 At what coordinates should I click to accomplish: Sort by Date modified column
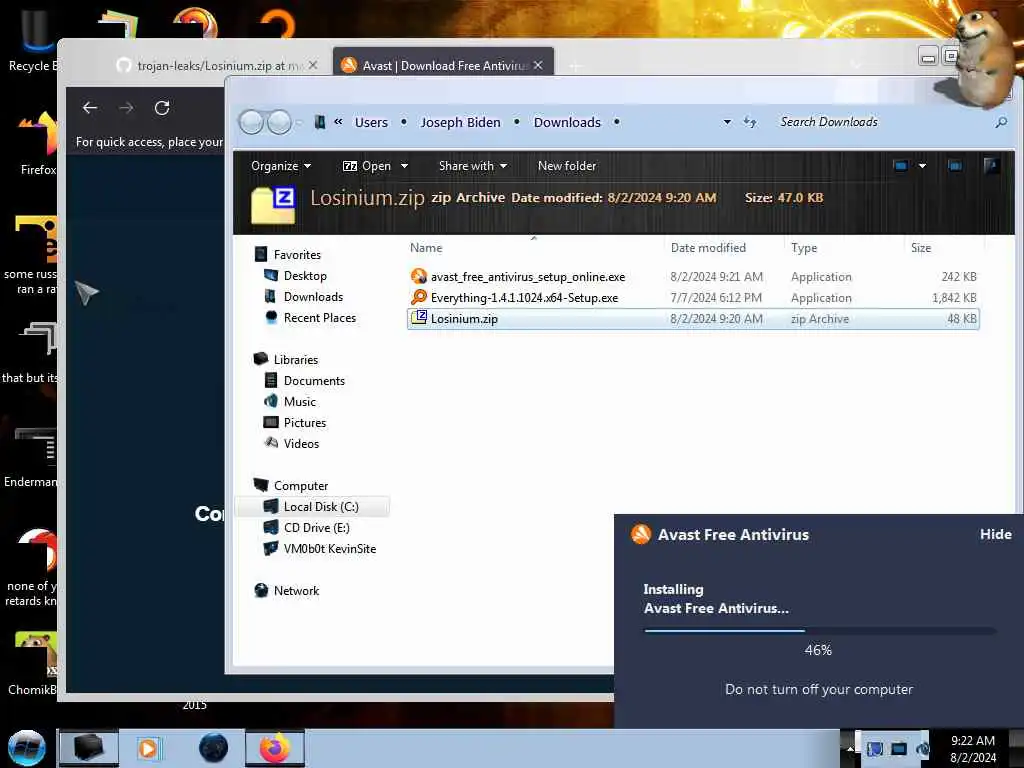708,248
